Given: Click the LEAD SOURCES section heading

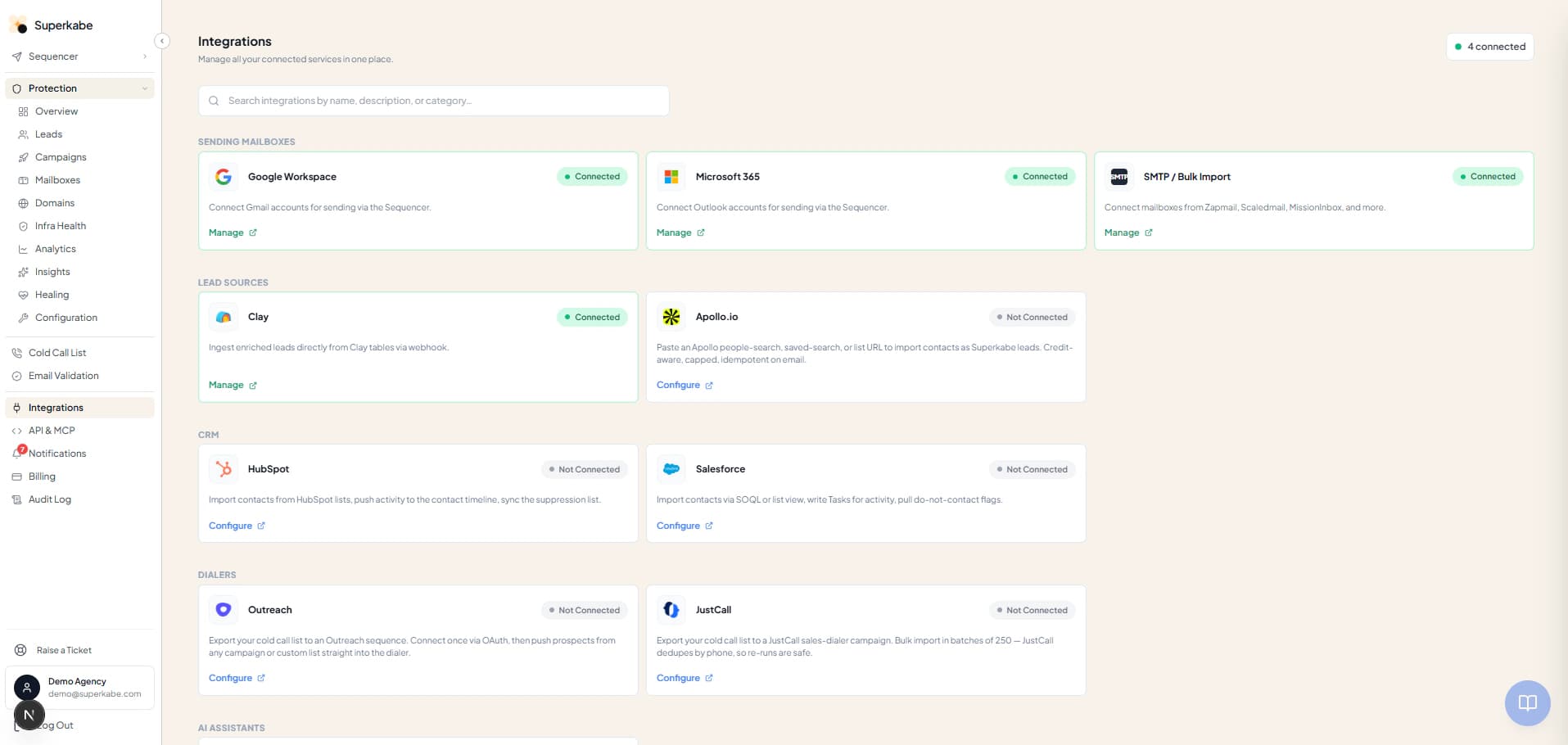Looking at the screenshot, I should click(233, 282).
